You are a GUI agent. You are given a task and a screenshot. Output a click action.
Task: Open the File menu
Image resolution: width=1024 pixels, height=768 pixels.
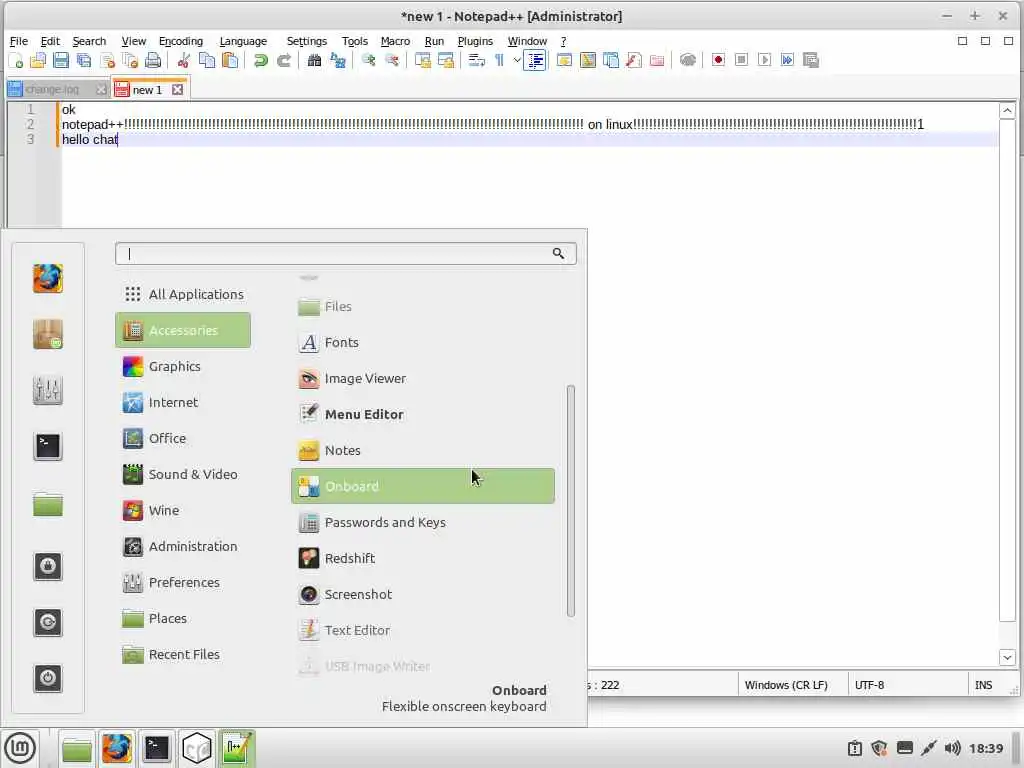coord(18,41)
